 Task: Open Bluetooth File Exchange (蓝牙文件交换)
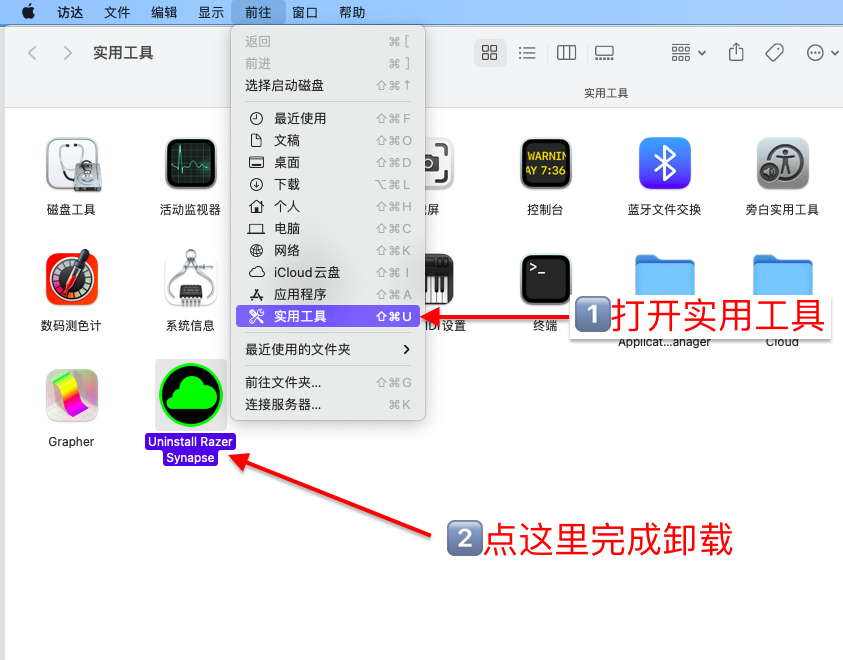coord(665,164)
